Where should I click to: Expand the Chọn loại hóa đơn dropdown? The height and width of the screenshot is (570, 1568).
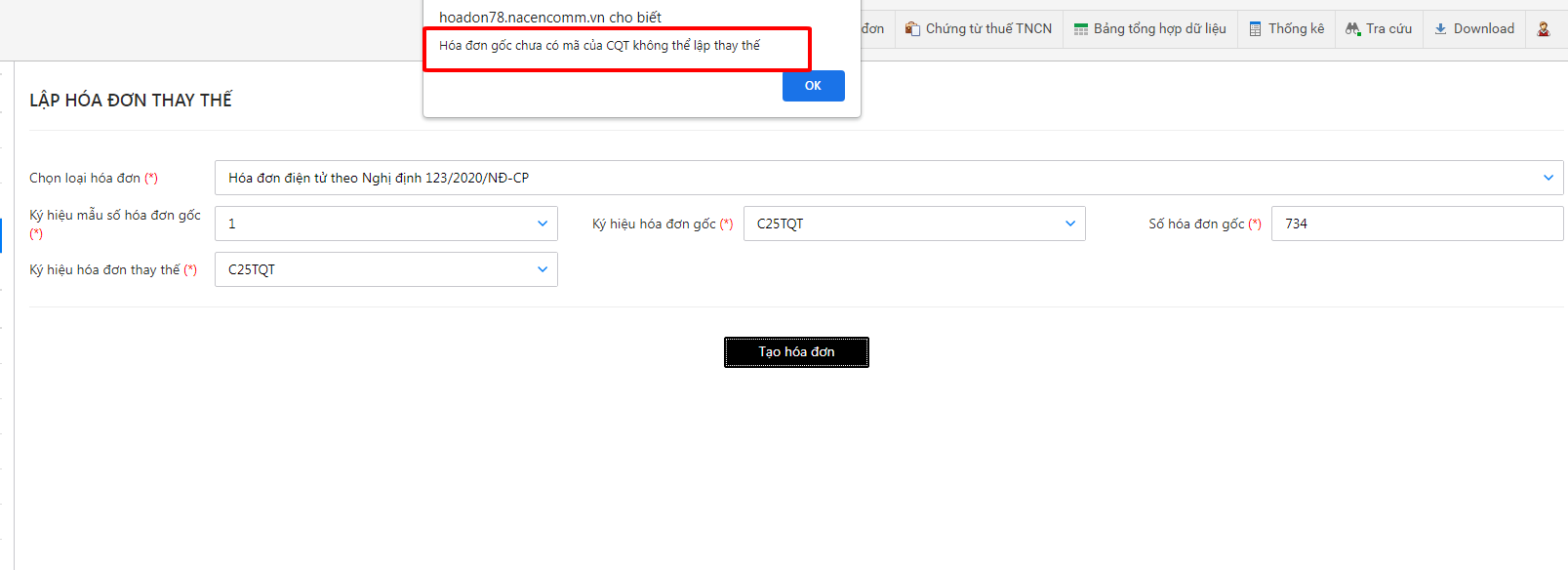click(x=888, y=178)
